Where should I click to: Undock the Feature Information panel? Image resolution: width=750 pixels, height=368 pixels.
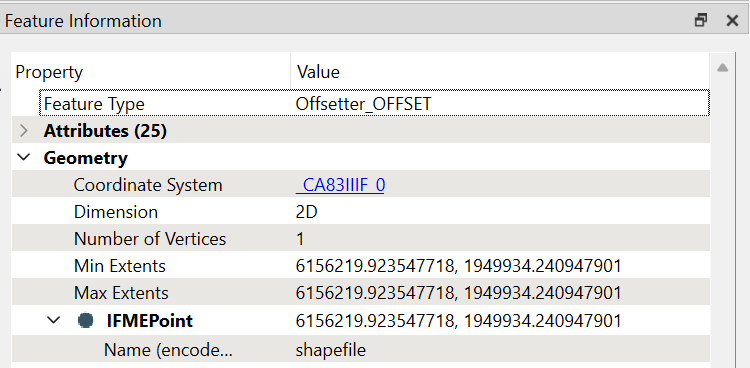coord(701,20)
